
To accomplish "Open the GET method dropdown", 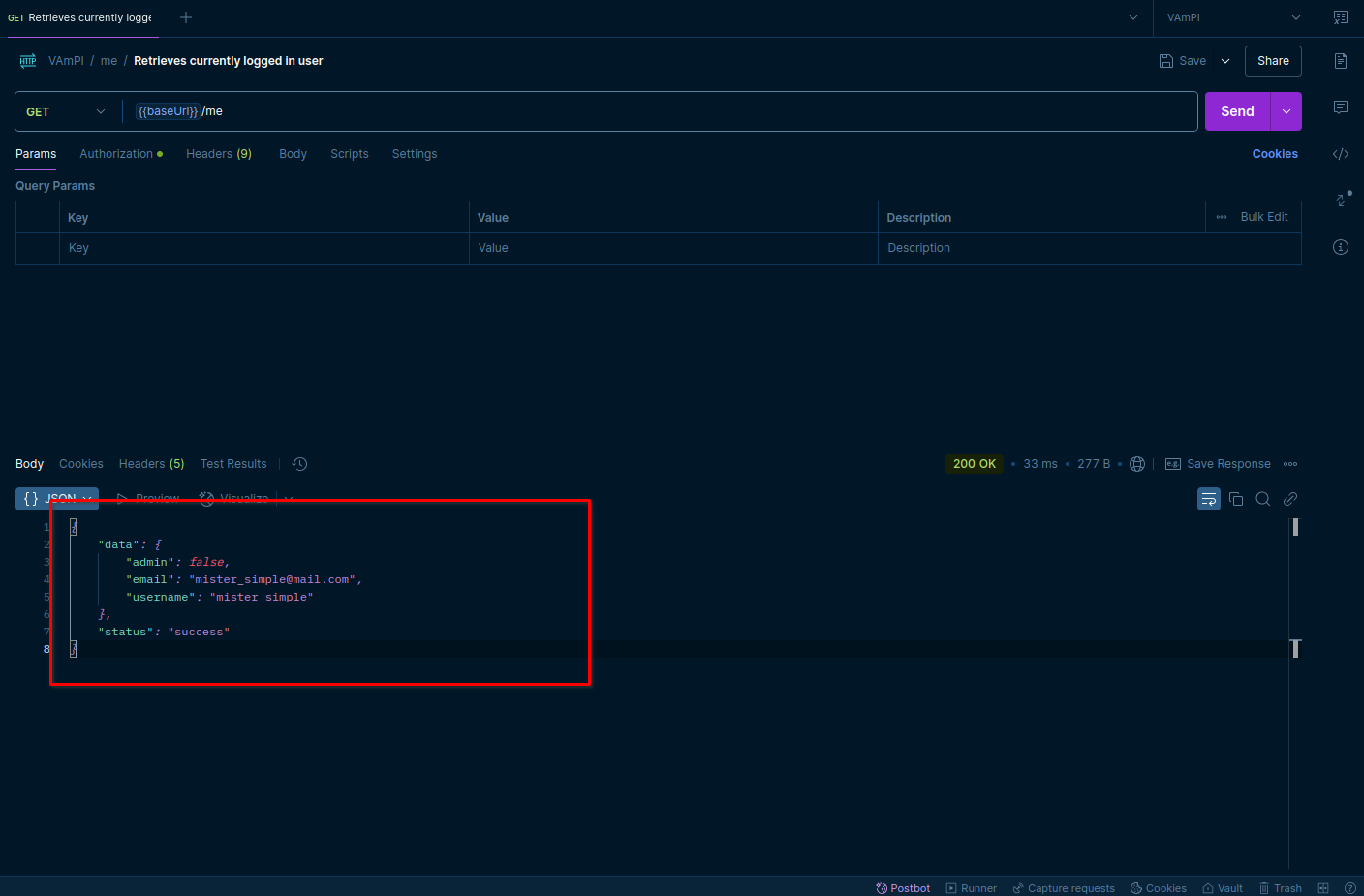I will click(66, 112).
